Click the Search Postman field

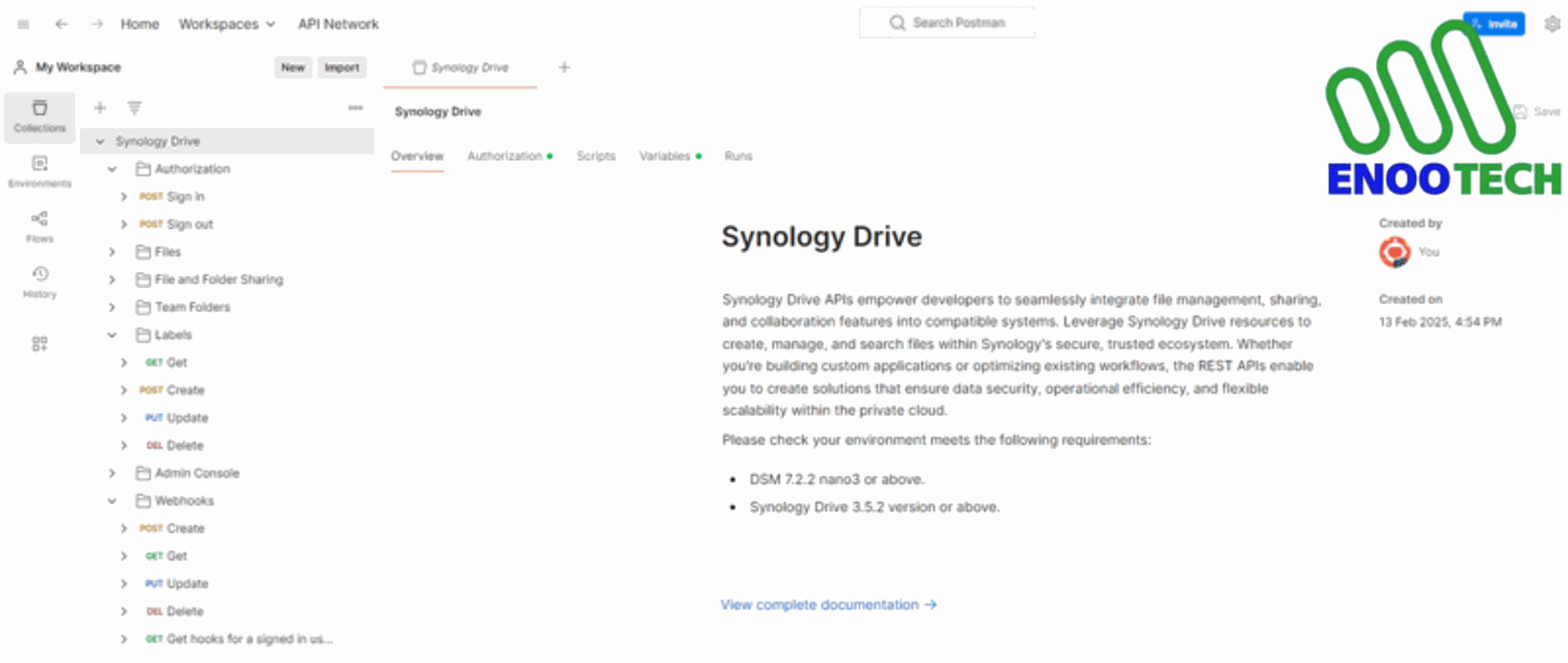coord(947,23)
